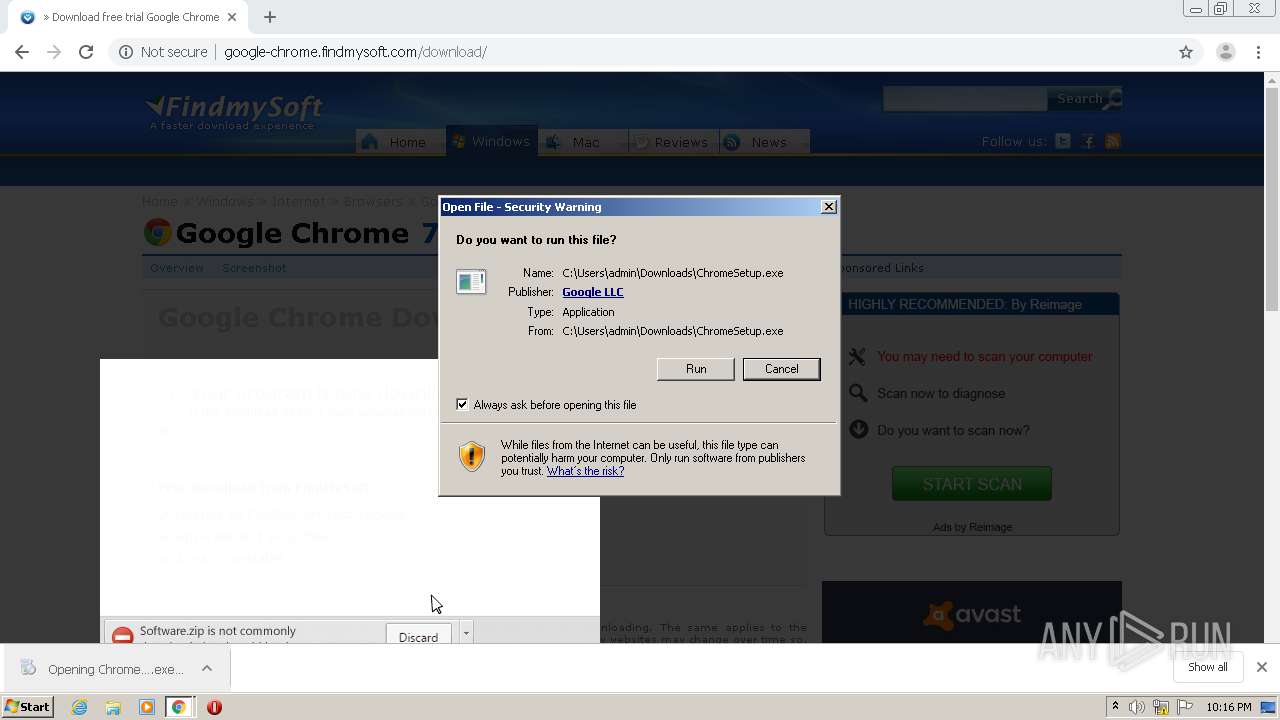Click the browser forward arrow
Image resolution: width=1280 pixels, height=720 pixels.
(54, 52)
